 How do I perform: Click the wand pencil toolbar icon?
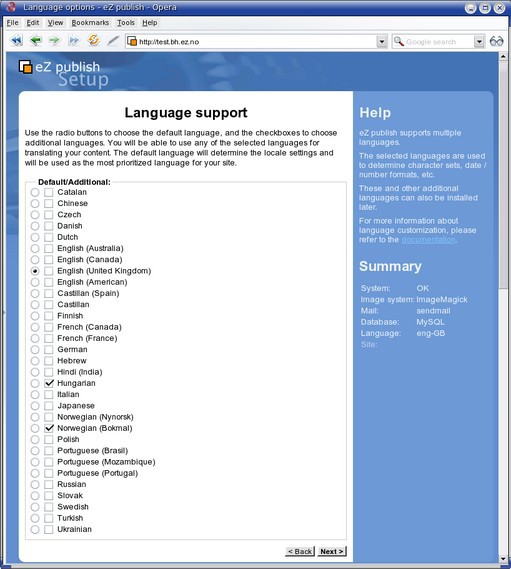click(113, 41)
